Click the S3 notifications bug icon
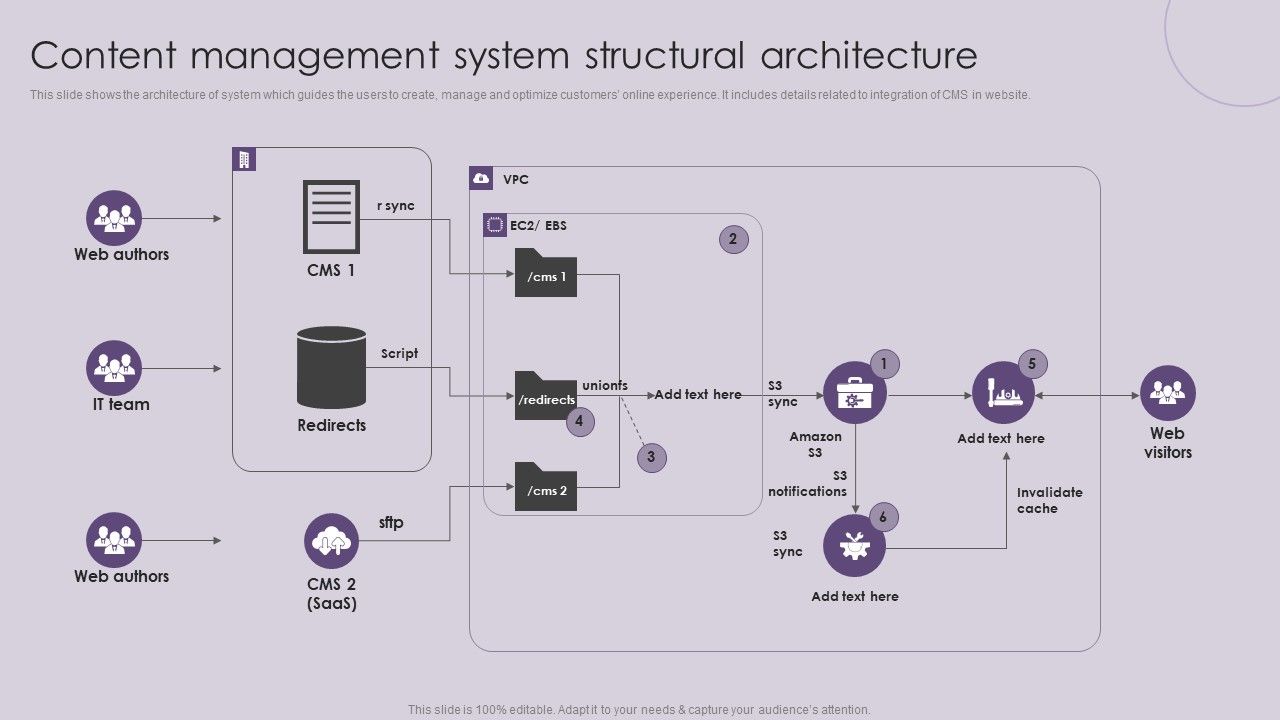This screenshot has height=720, width=1280. coord(854,546)
